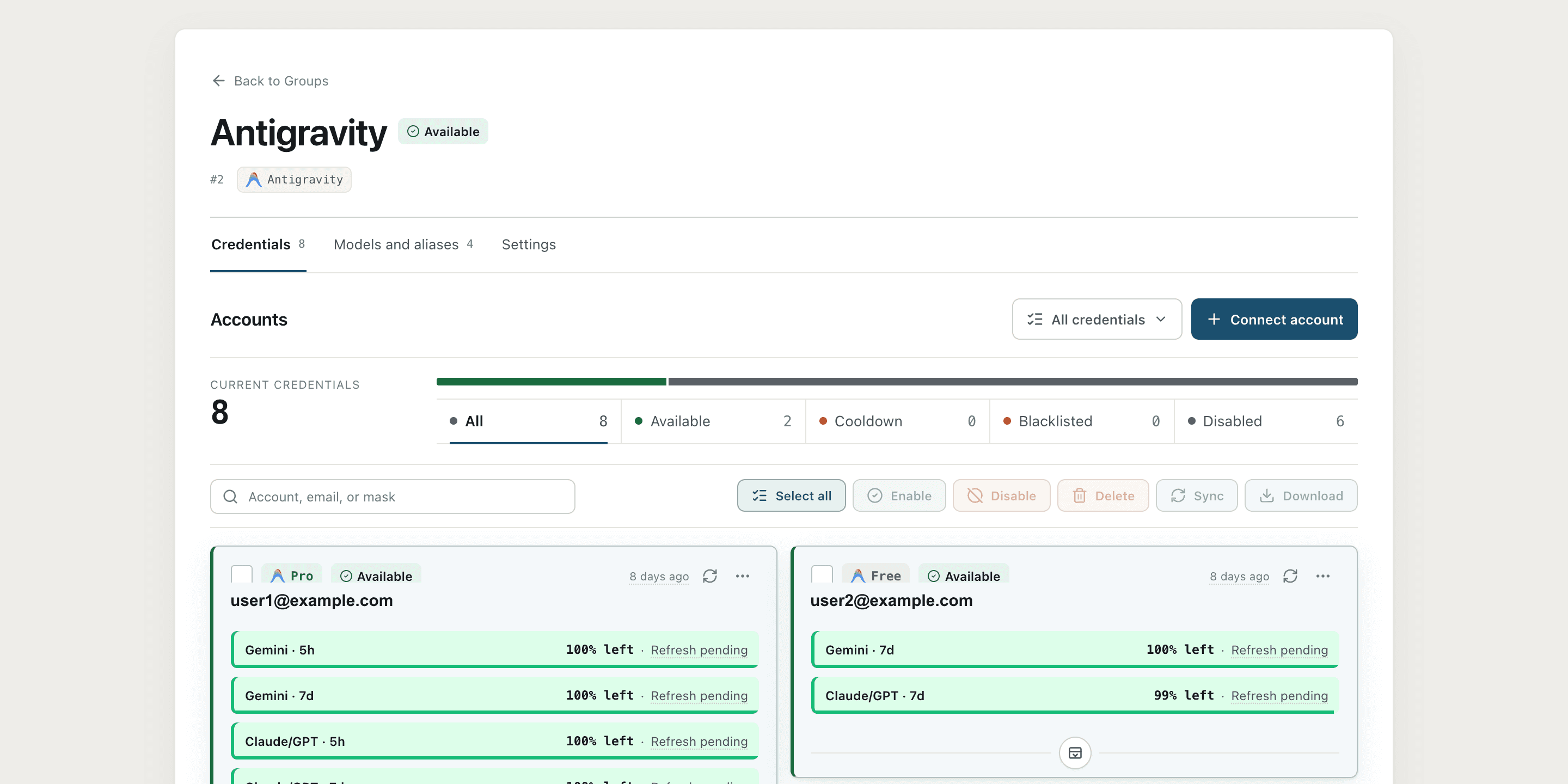Click the Enable button
The width and height of the screenshot is (1568, 784).
point(899,495)
